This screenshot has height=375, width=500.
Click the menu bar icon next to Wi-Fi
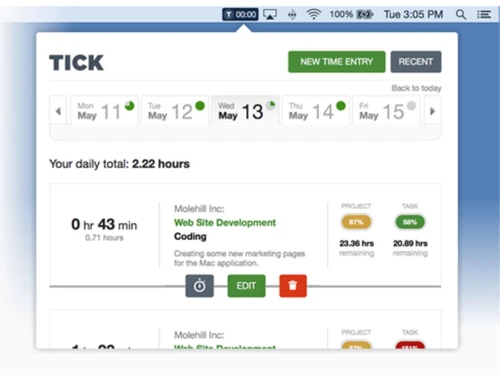pyautogui.click(x=292, y=14)
